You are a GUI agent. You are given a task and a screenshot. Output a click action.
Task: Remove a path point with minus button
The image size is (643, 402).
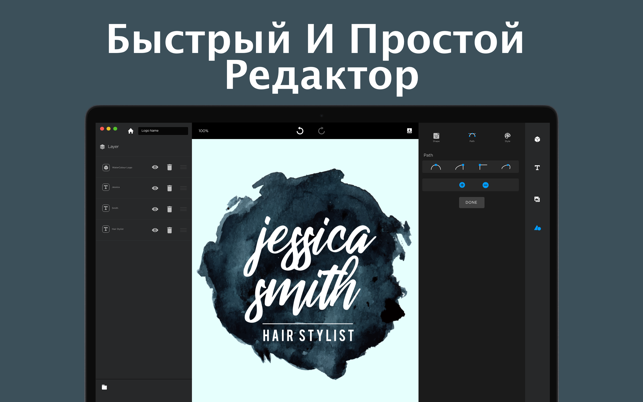(486, 185)
